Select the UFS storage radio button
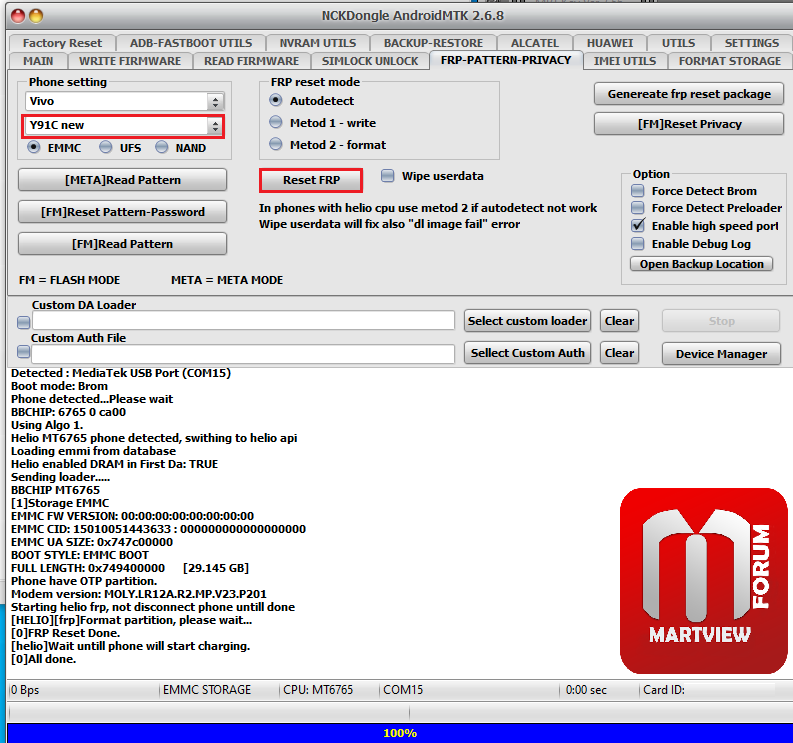The image size is (793, 743). [106, 147]
